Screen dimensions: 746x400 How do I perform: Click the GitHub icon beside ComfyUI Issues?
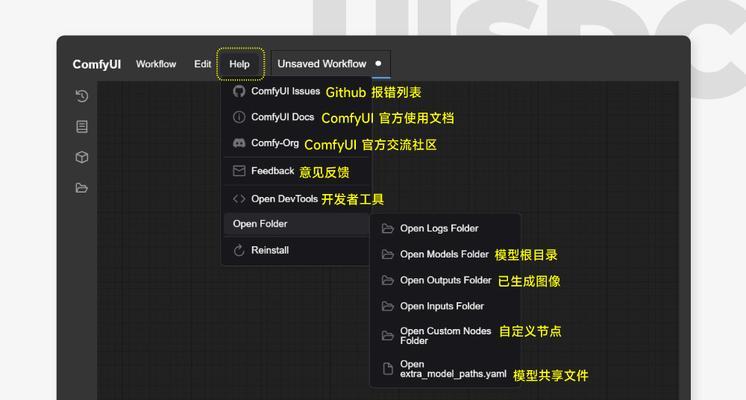coord(239,91)
